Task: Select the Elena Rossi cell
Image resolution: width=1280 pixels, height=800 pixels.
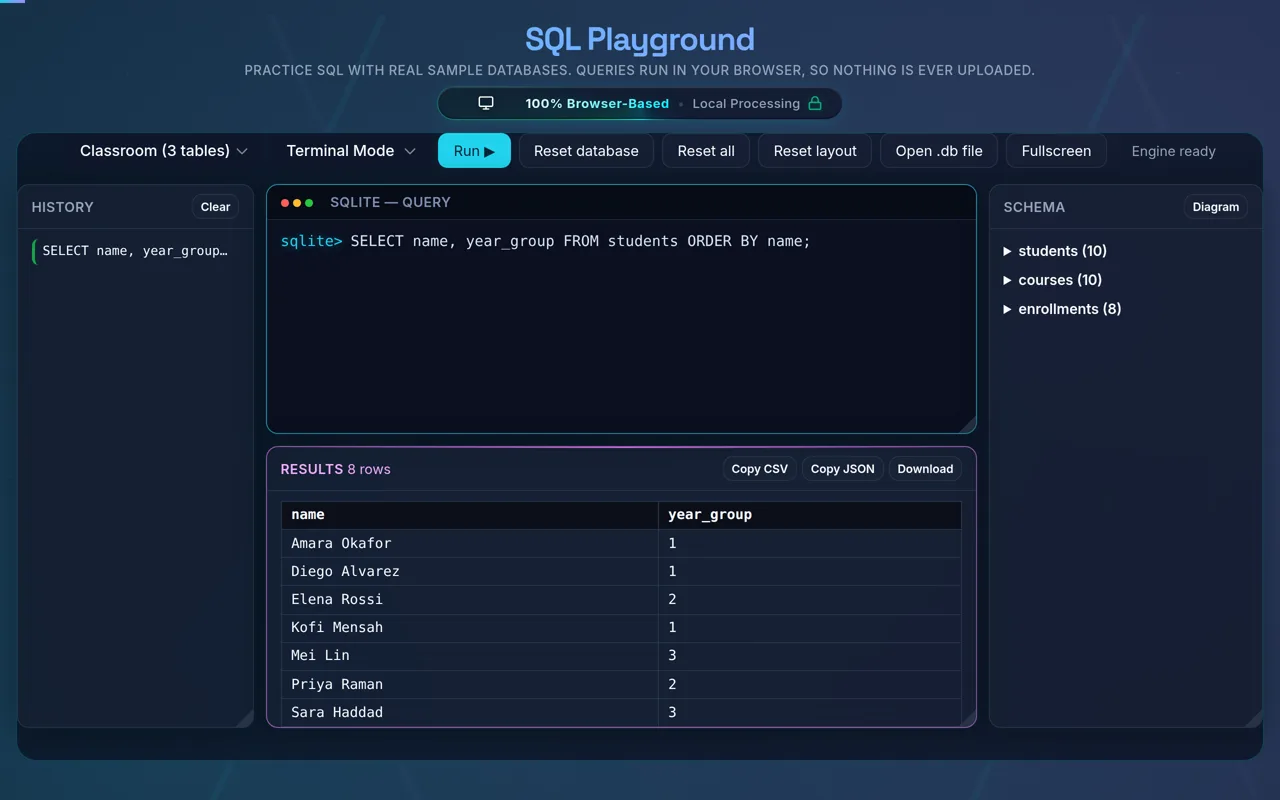Action: pyautogui.click(x=470, y=599)
